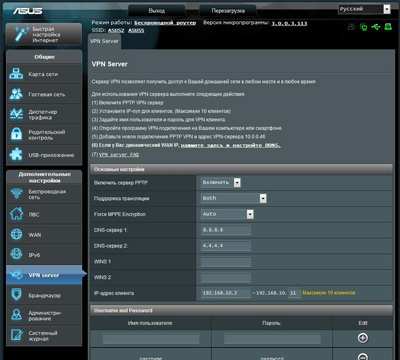Switch to the VPN Server tab

click(x=104, y=41)
